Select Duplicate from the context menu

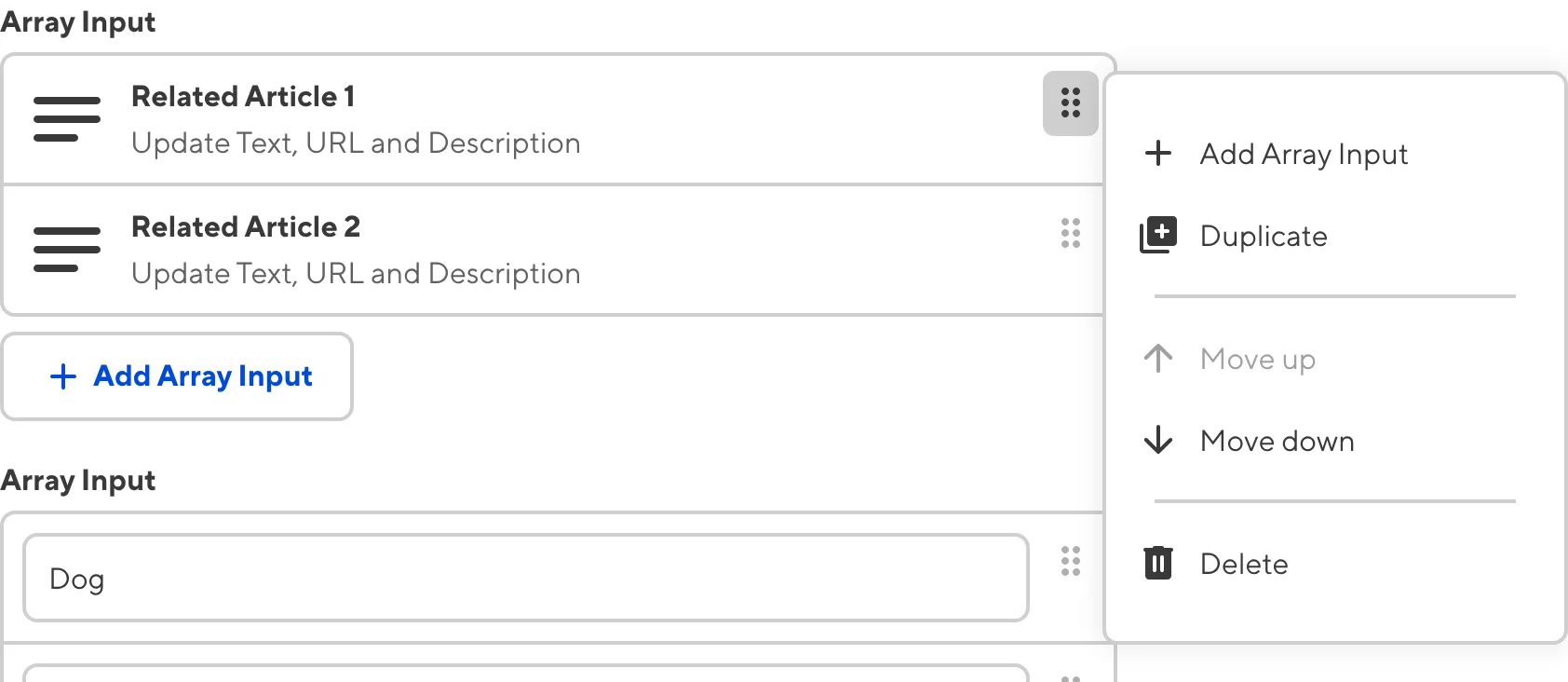(1264, 236)
